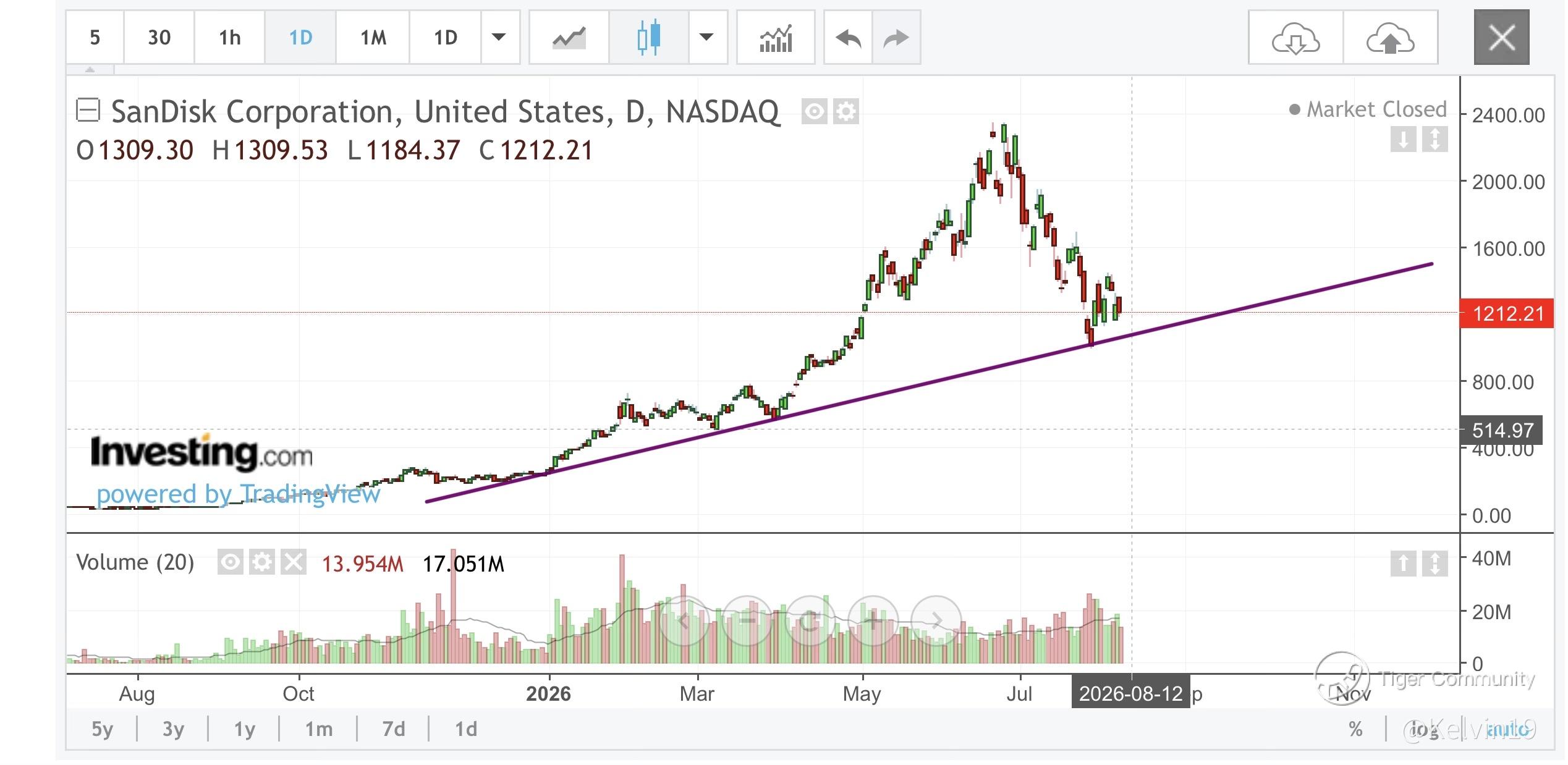Select the 5 minute interval

[x=95, y=38]
